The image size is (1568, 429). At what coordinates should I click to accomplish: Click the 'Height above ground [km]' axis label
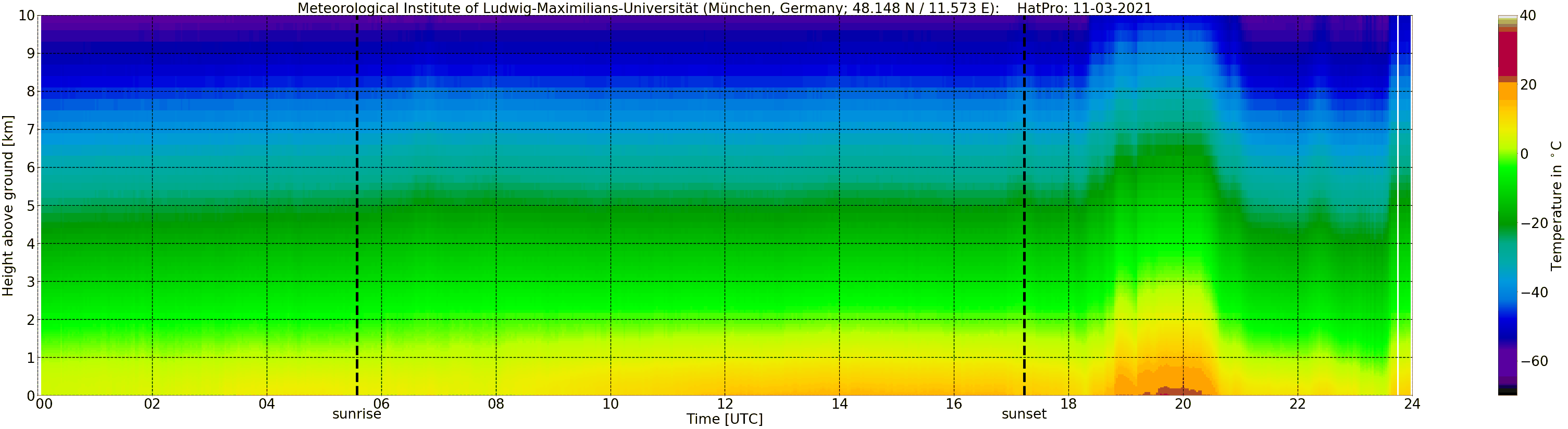[x=8, y=206]
